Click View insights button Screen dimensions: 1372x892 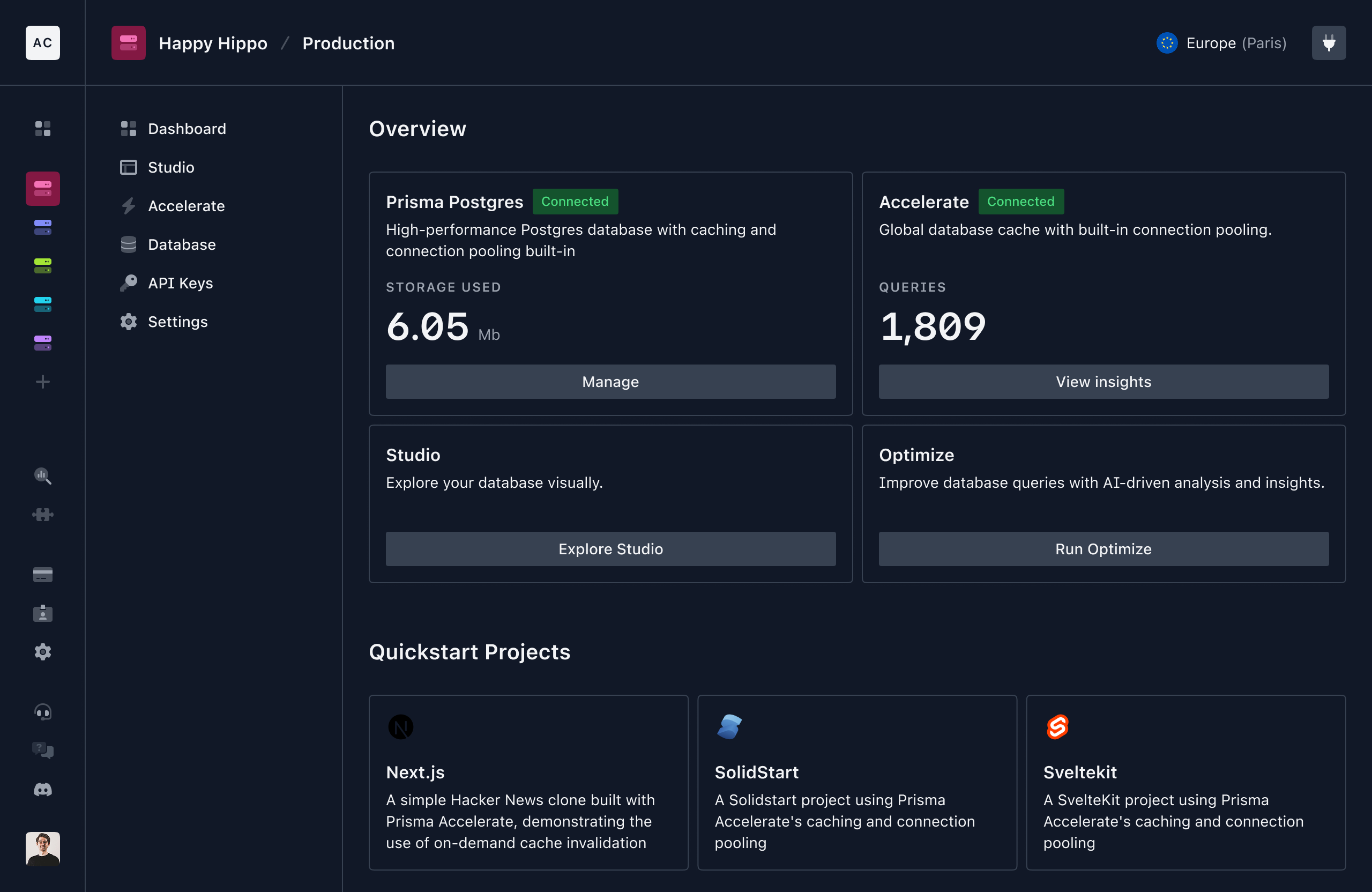[1103, 382]
